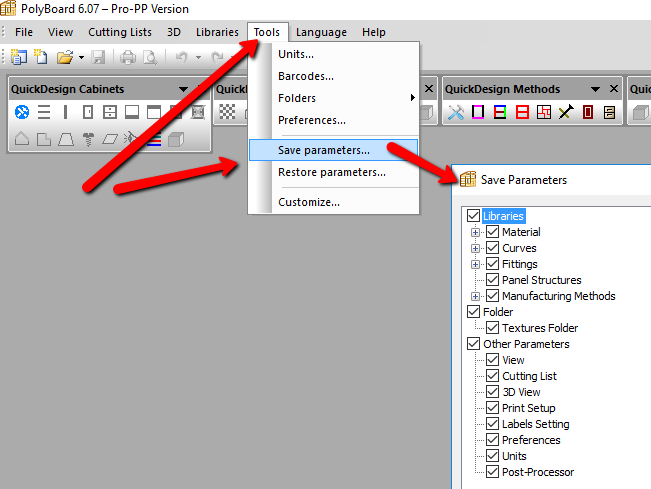Click the top rail icon in QuickDesign Cabinets

tap(154, 112)
